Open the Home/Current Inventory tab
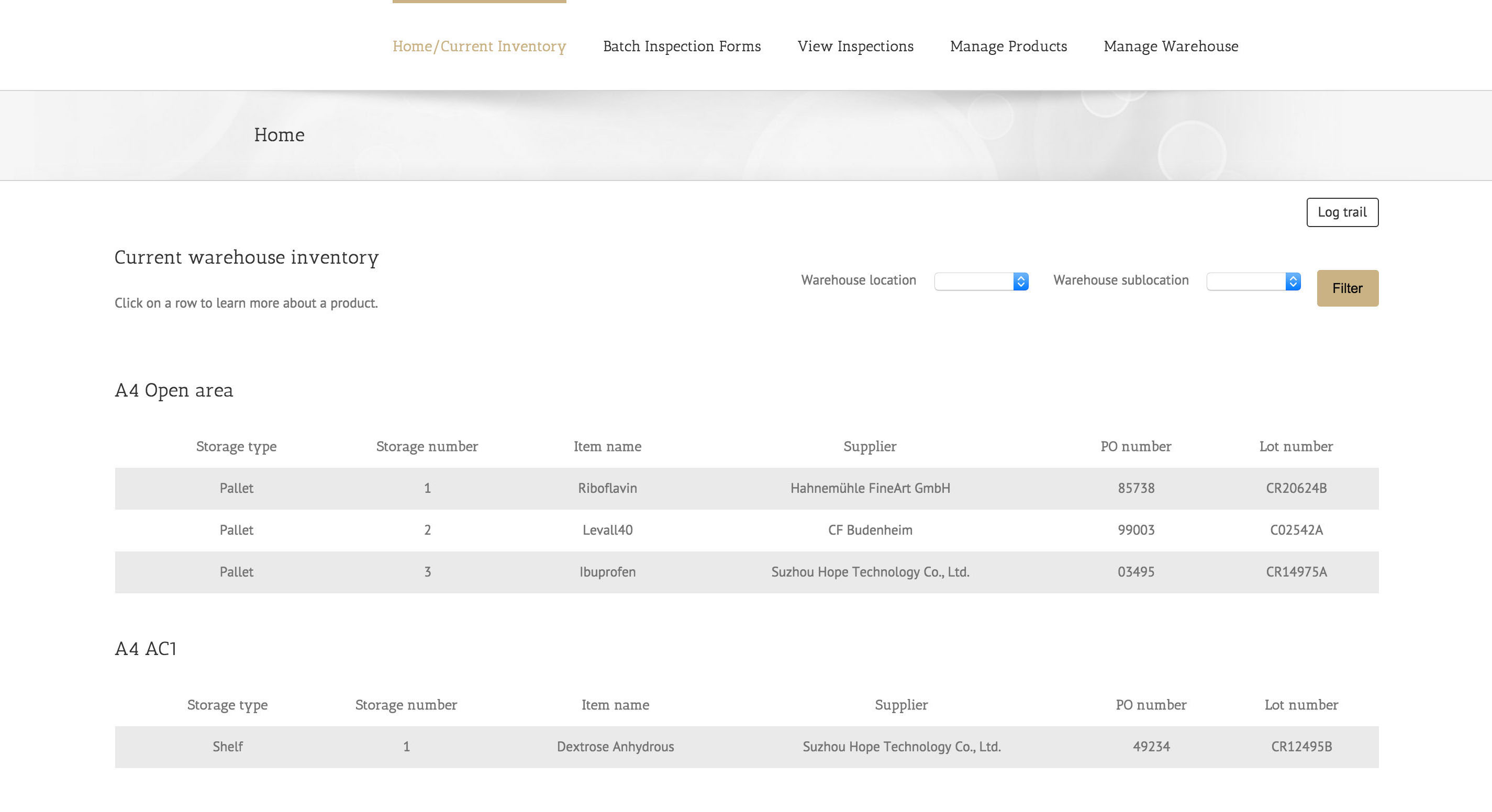 pyautogui.click(x=479, y=46)
